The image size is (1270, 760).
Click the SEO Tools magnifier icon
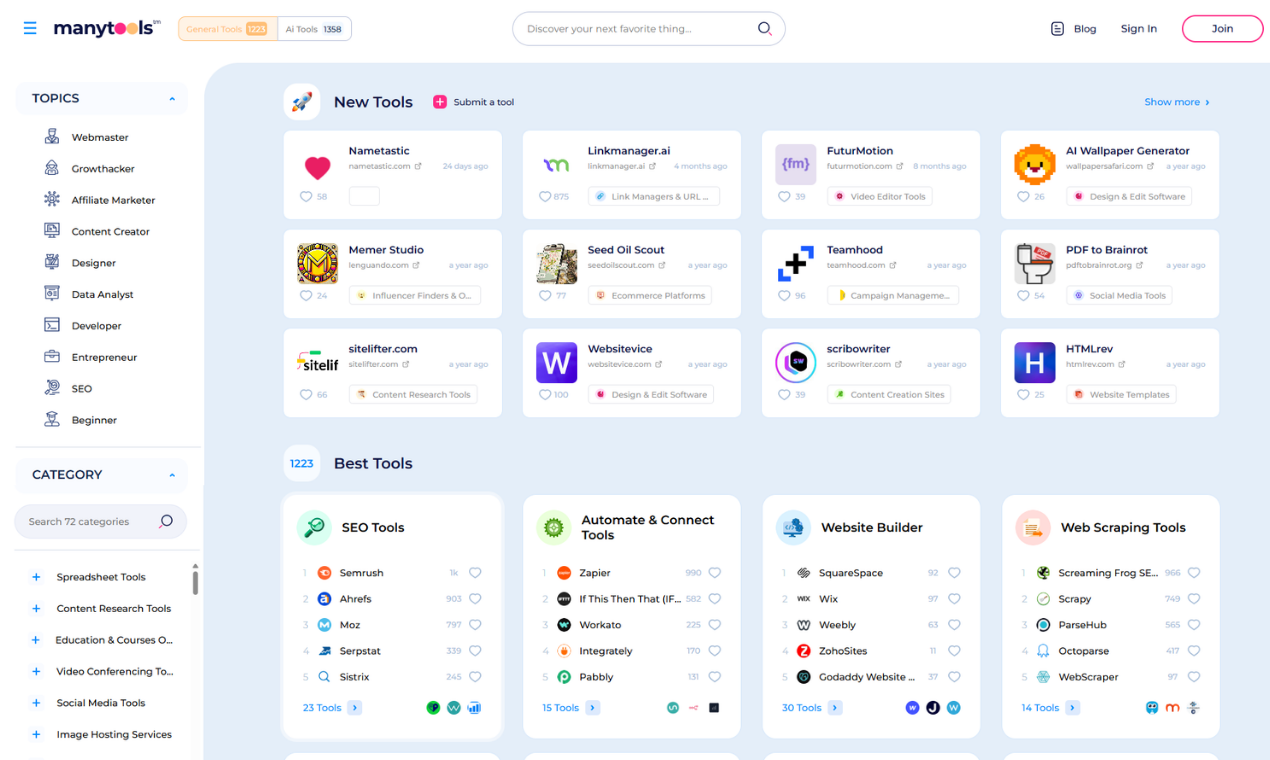[313, 527]
